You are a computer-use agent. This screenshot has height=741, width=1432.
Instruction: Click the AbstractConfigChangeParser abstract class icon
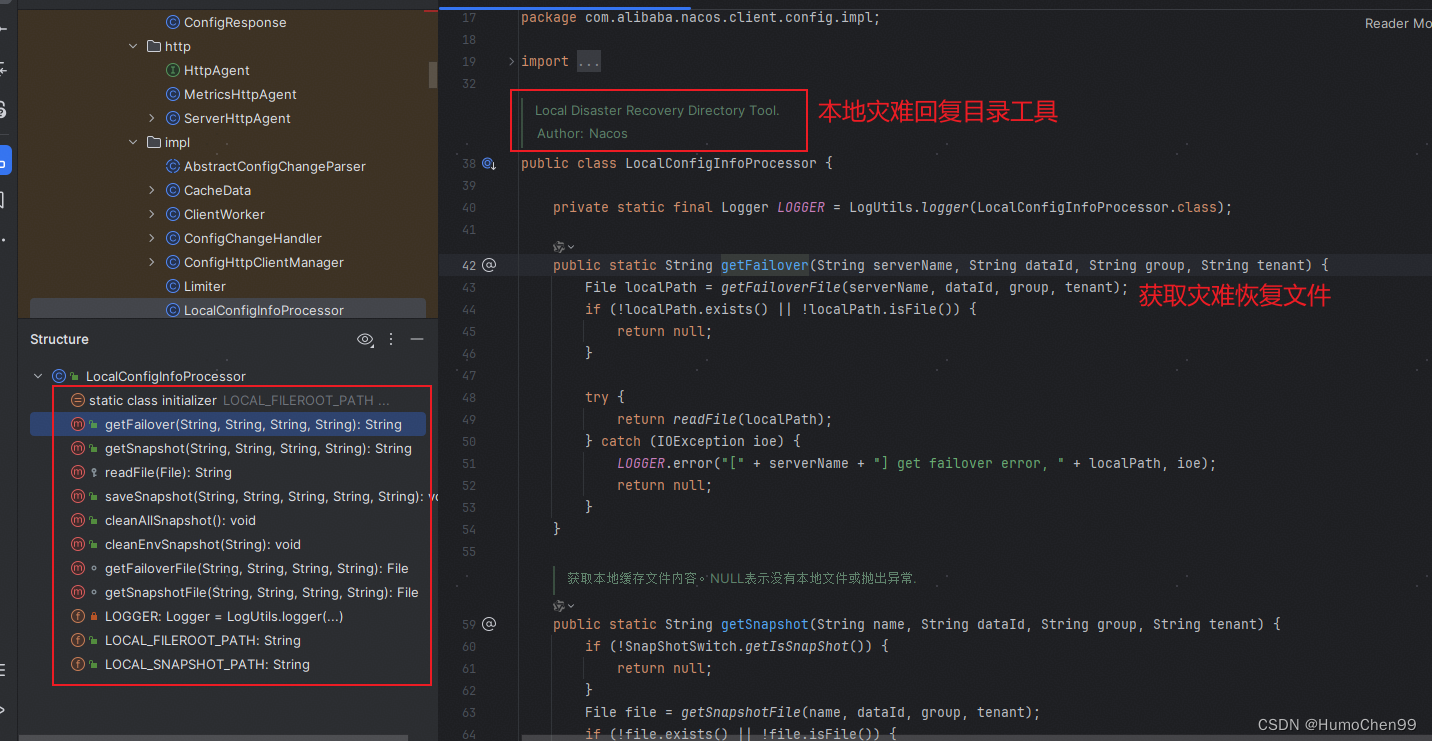[172, 166]
